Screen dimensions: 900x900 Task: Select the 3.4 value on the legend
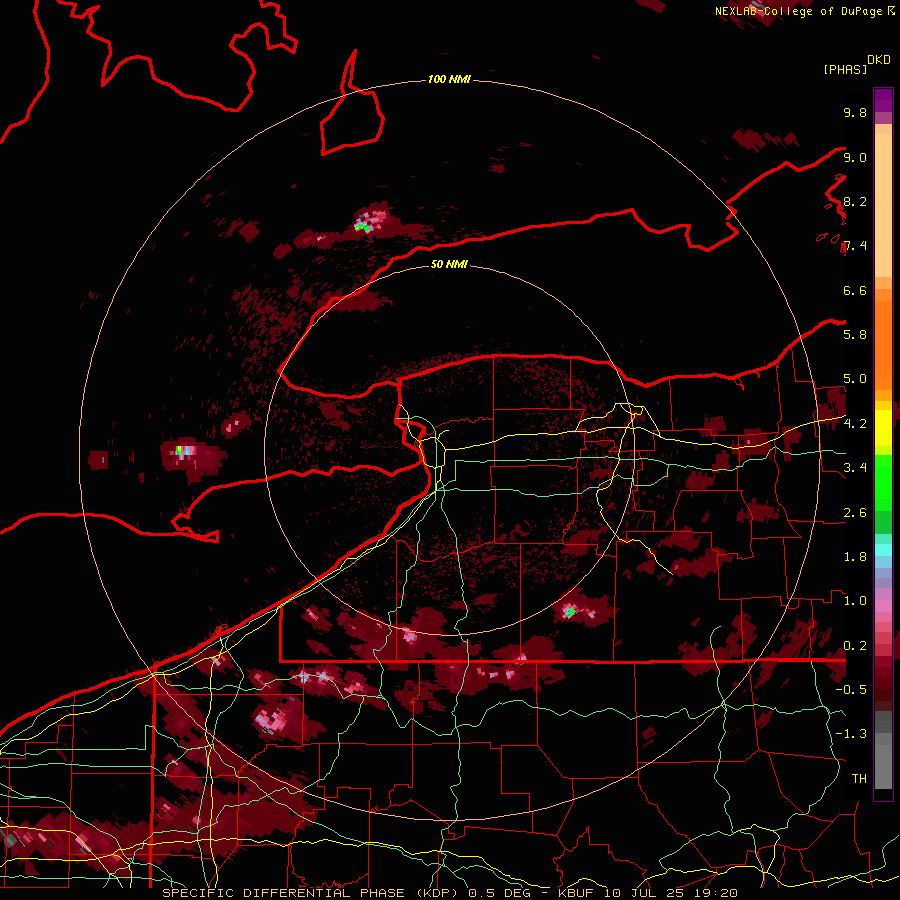point(855,467)
